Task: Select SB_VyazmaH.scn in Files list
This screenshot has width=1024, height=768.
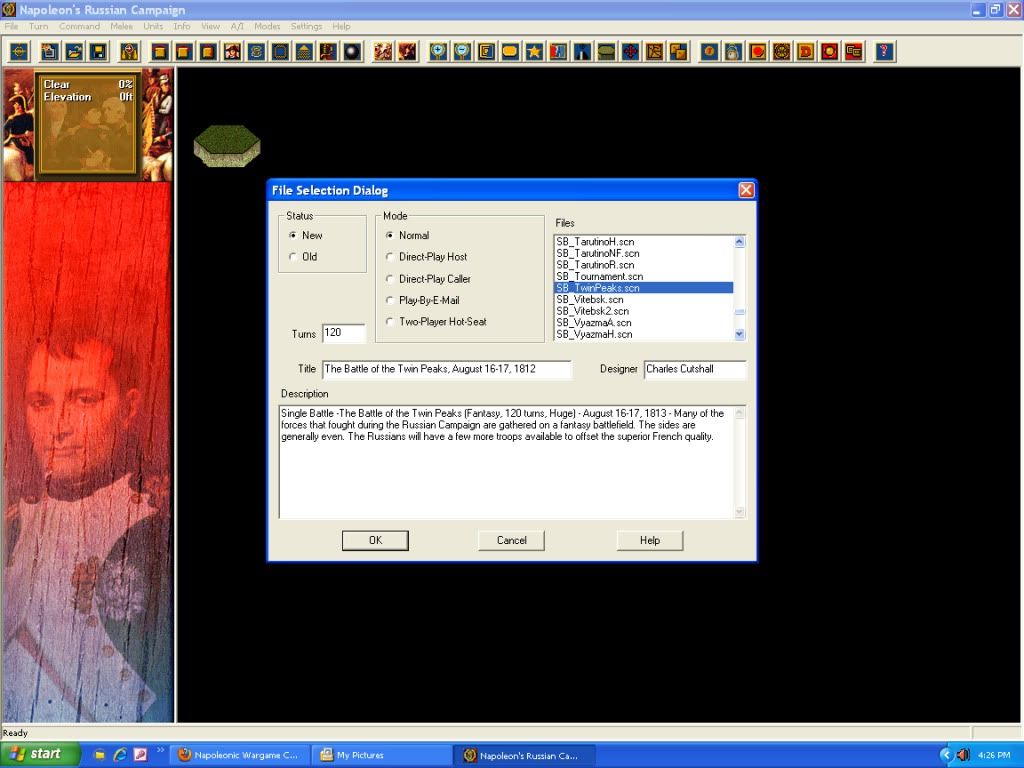Action: (x=643, y=334)
